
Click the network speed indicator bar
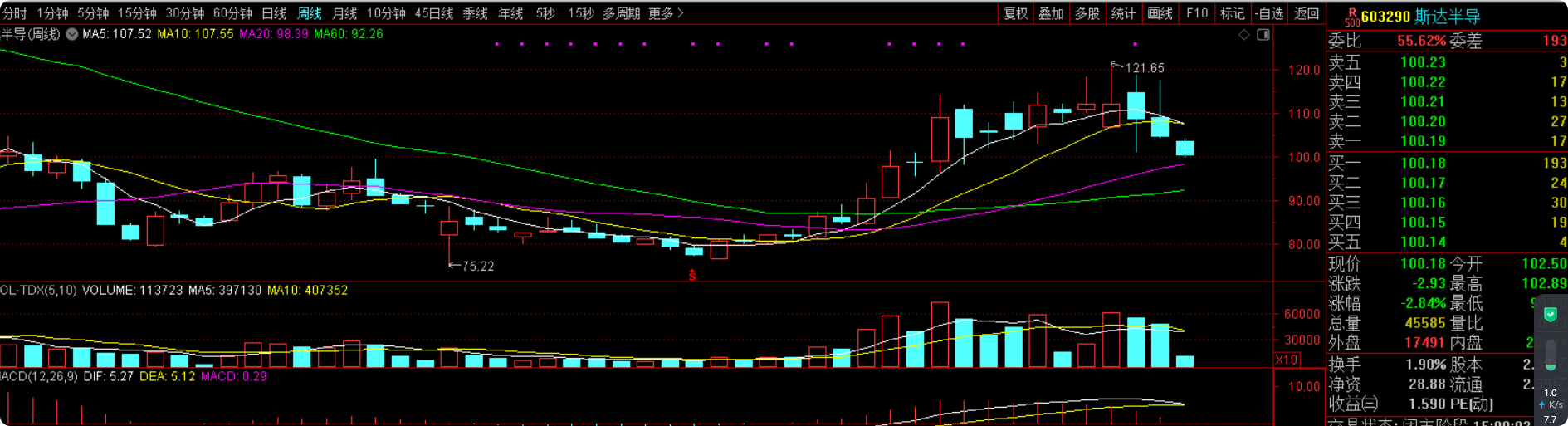[1551, 355]
